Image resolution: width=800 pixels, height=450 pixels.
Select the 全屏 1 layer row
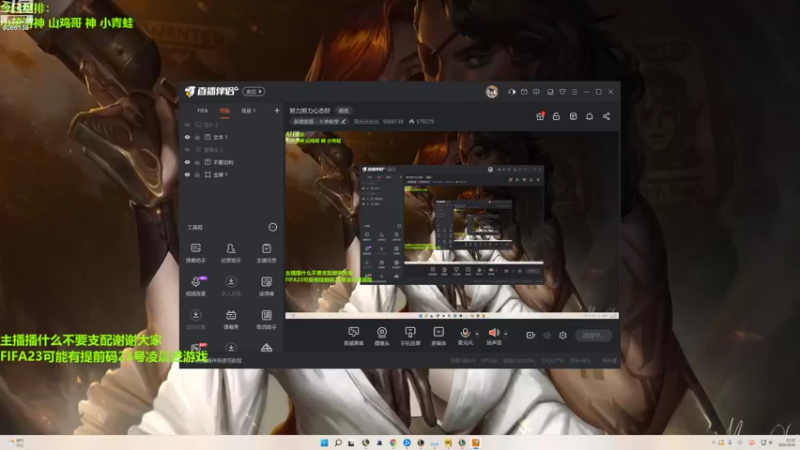233,174
